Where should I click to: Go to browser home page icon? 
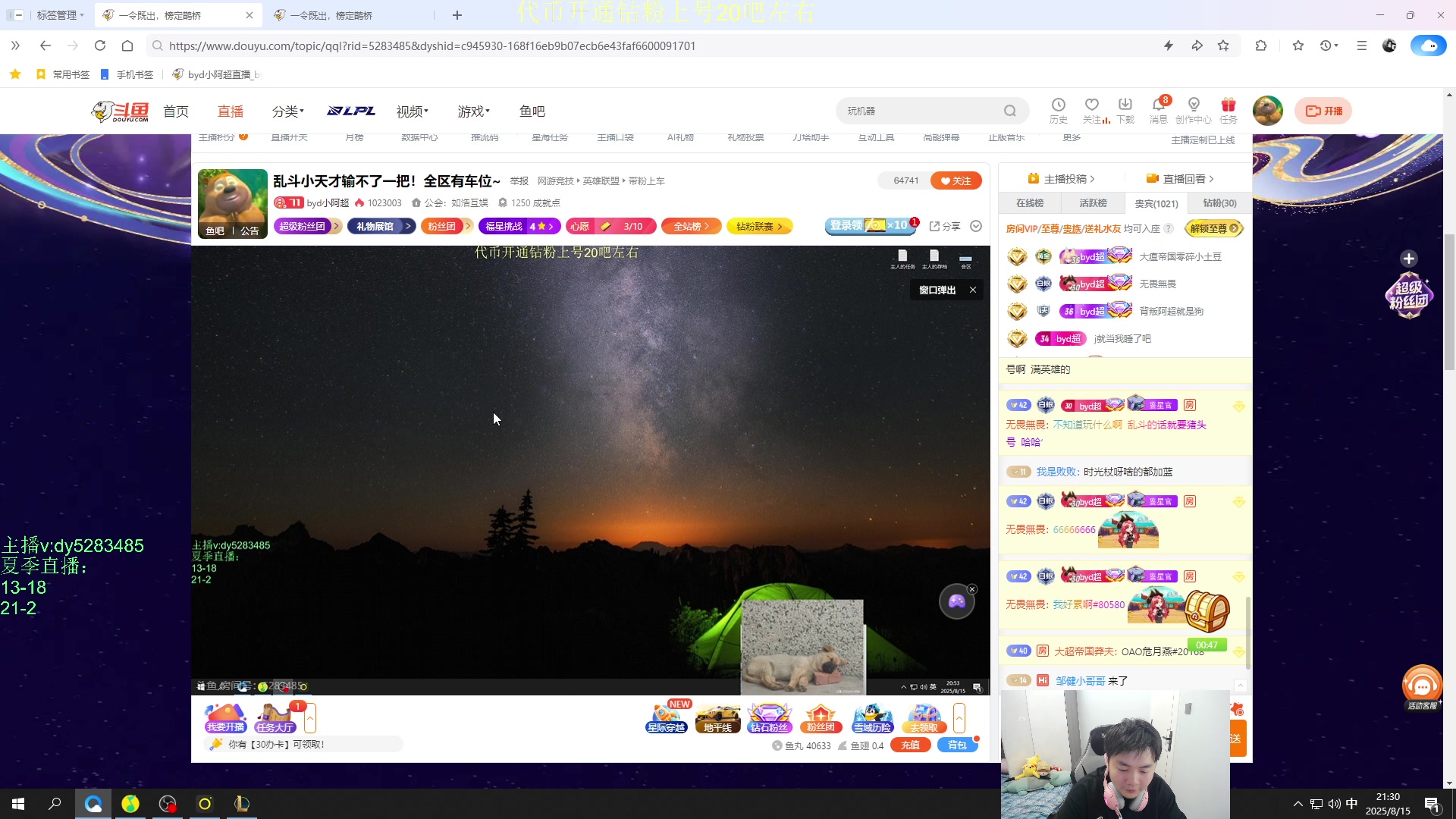coord(127,45)
